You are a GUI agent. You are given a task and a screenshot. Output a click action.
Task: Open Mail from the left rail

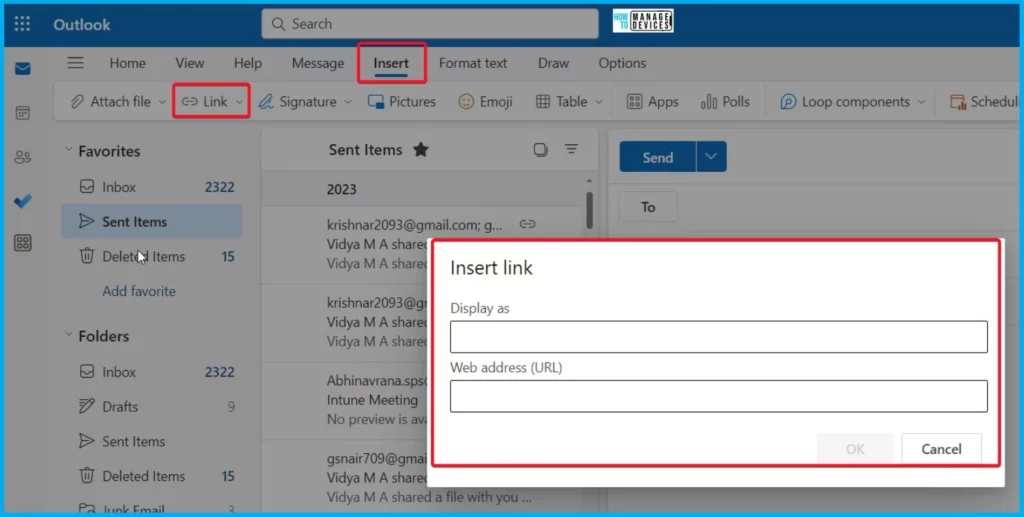point(22,69)
